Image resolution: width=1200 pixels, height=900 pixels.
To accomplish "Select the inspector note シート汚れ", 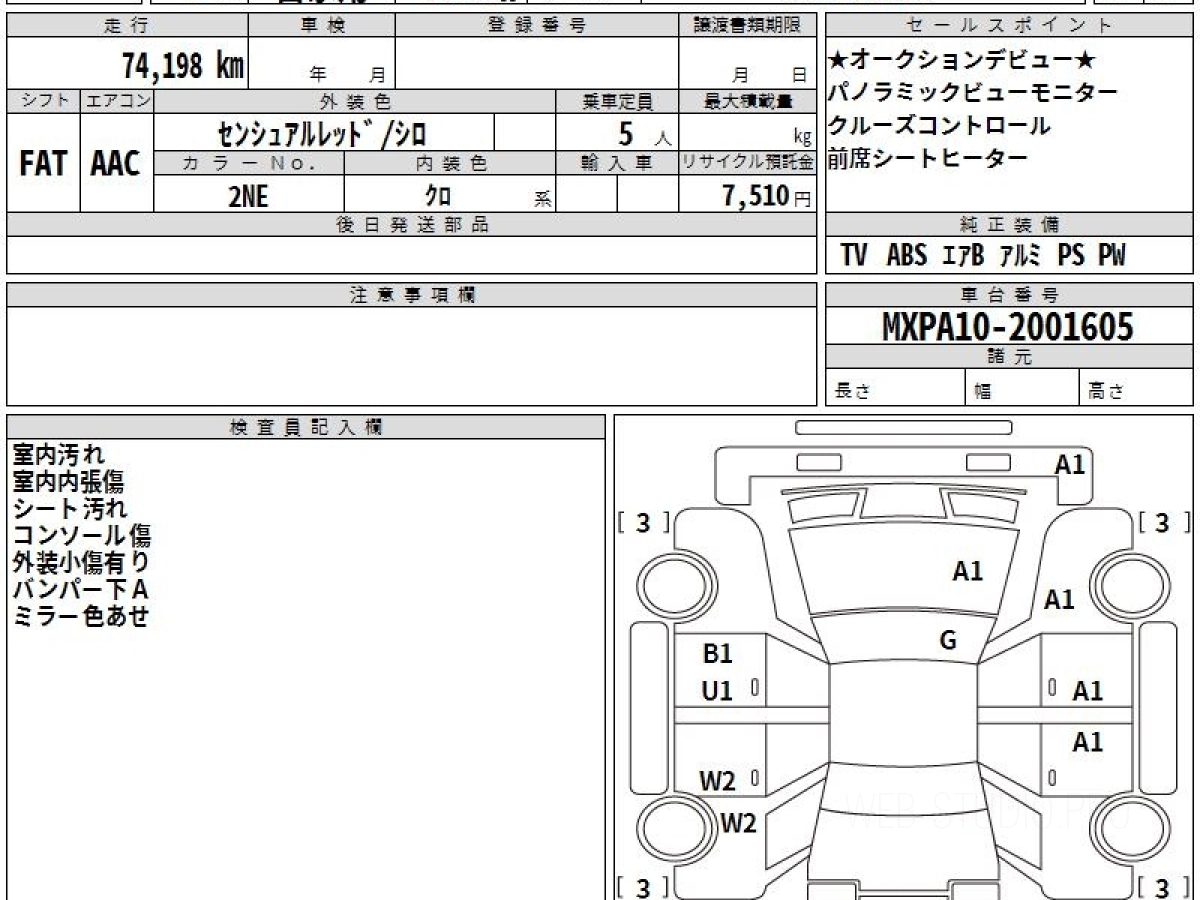I will (x=69, y=509).
